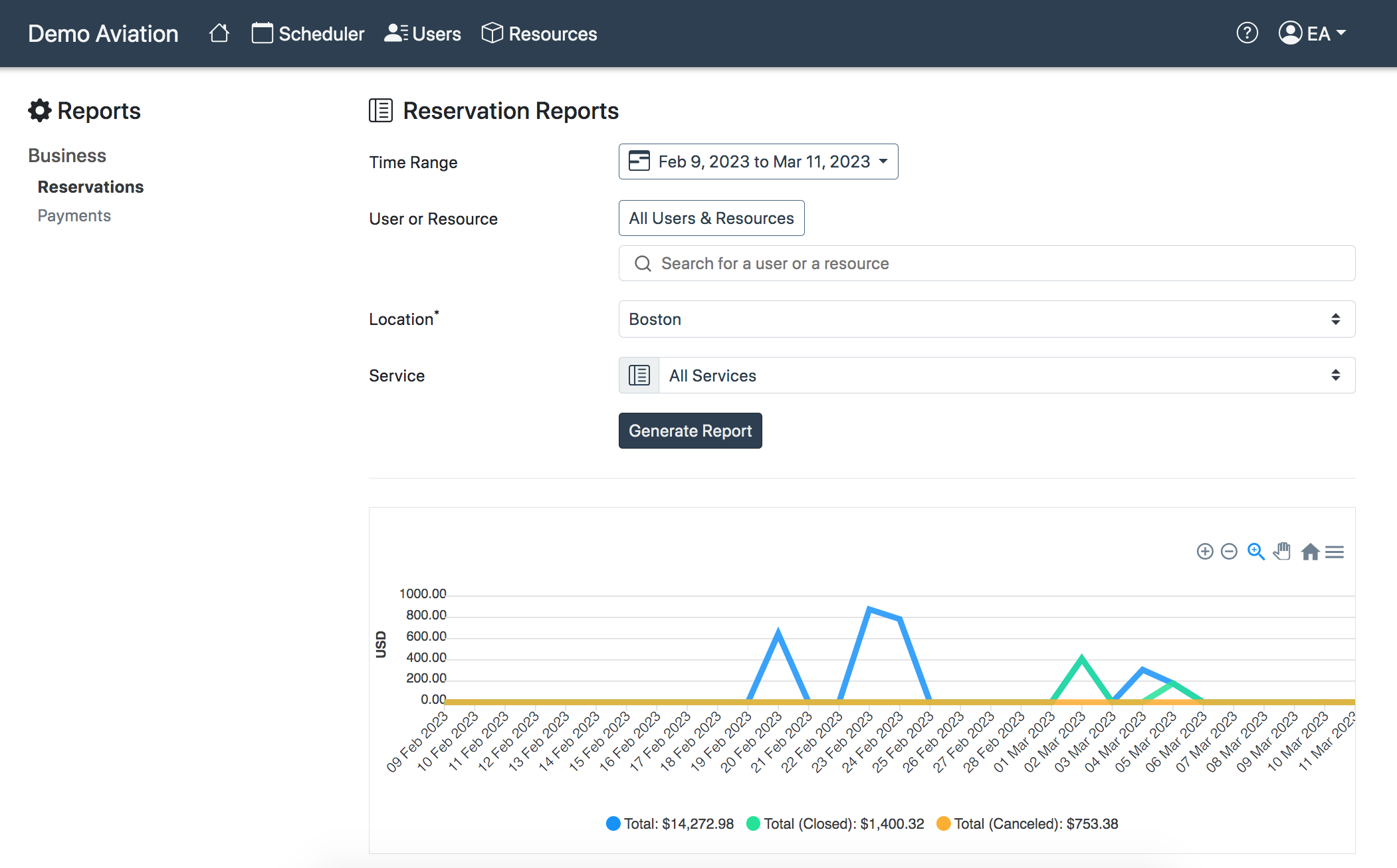Activate the selection zoom magnifier tool

1255,552
